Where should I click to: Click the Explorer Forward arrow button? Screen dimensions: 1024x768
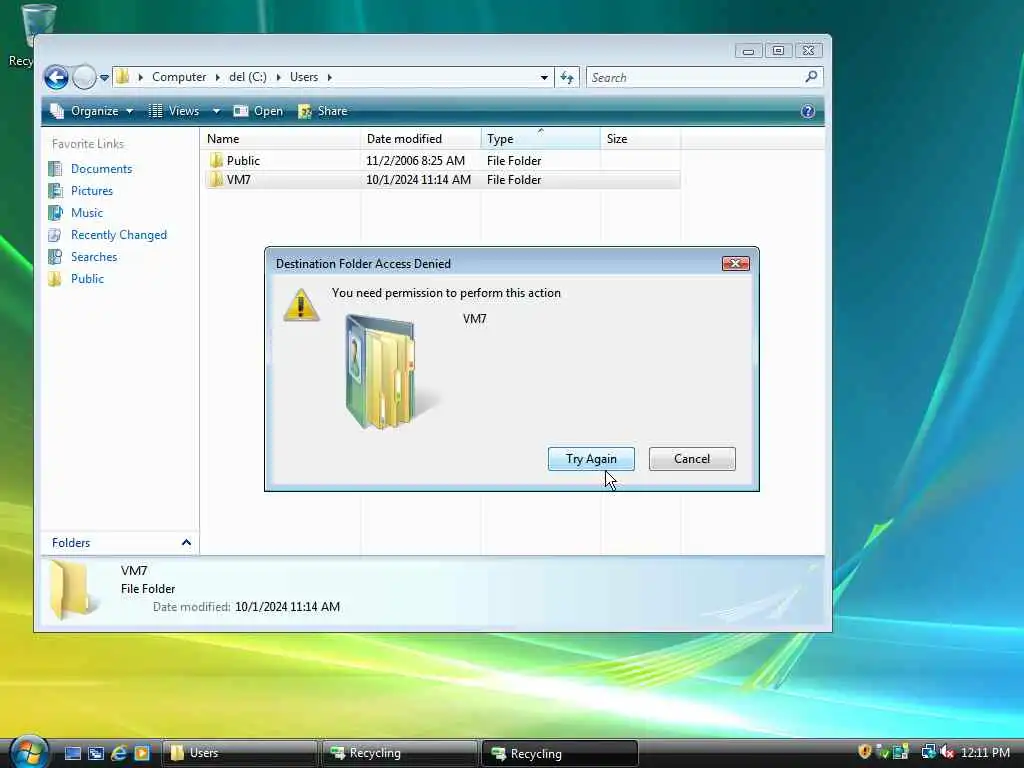(x=84, y=78)
